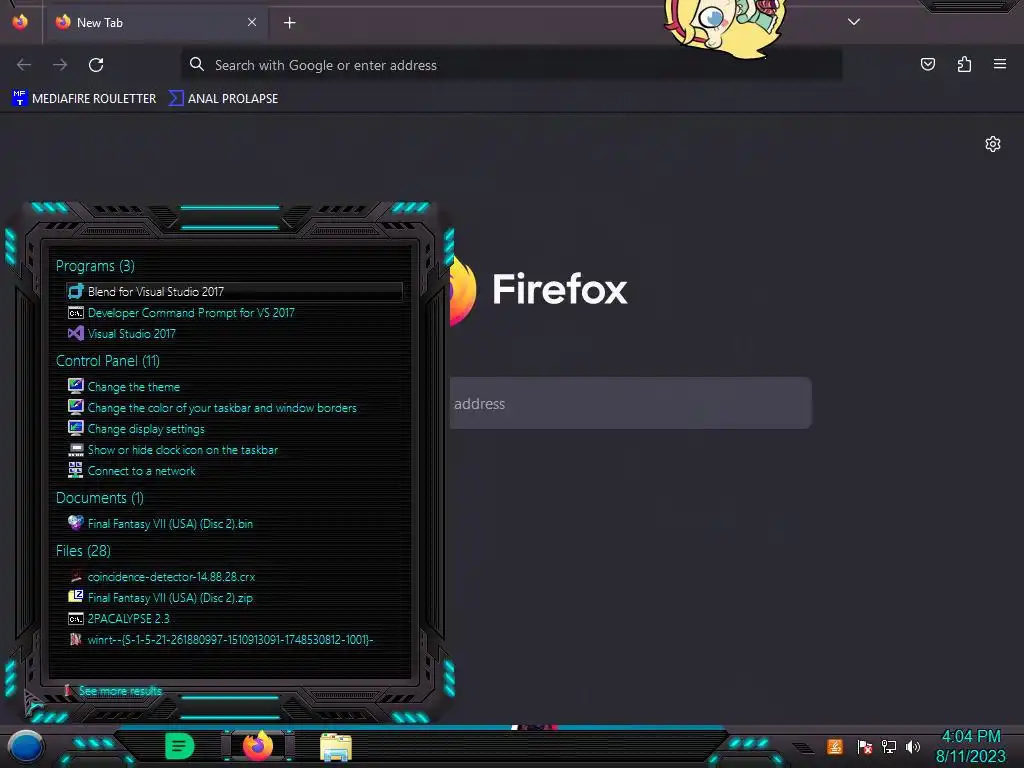Open the MEDIAFIRE ROULETTER bookmark
The width and height of the screenshot is (1024, 768).
84,99
